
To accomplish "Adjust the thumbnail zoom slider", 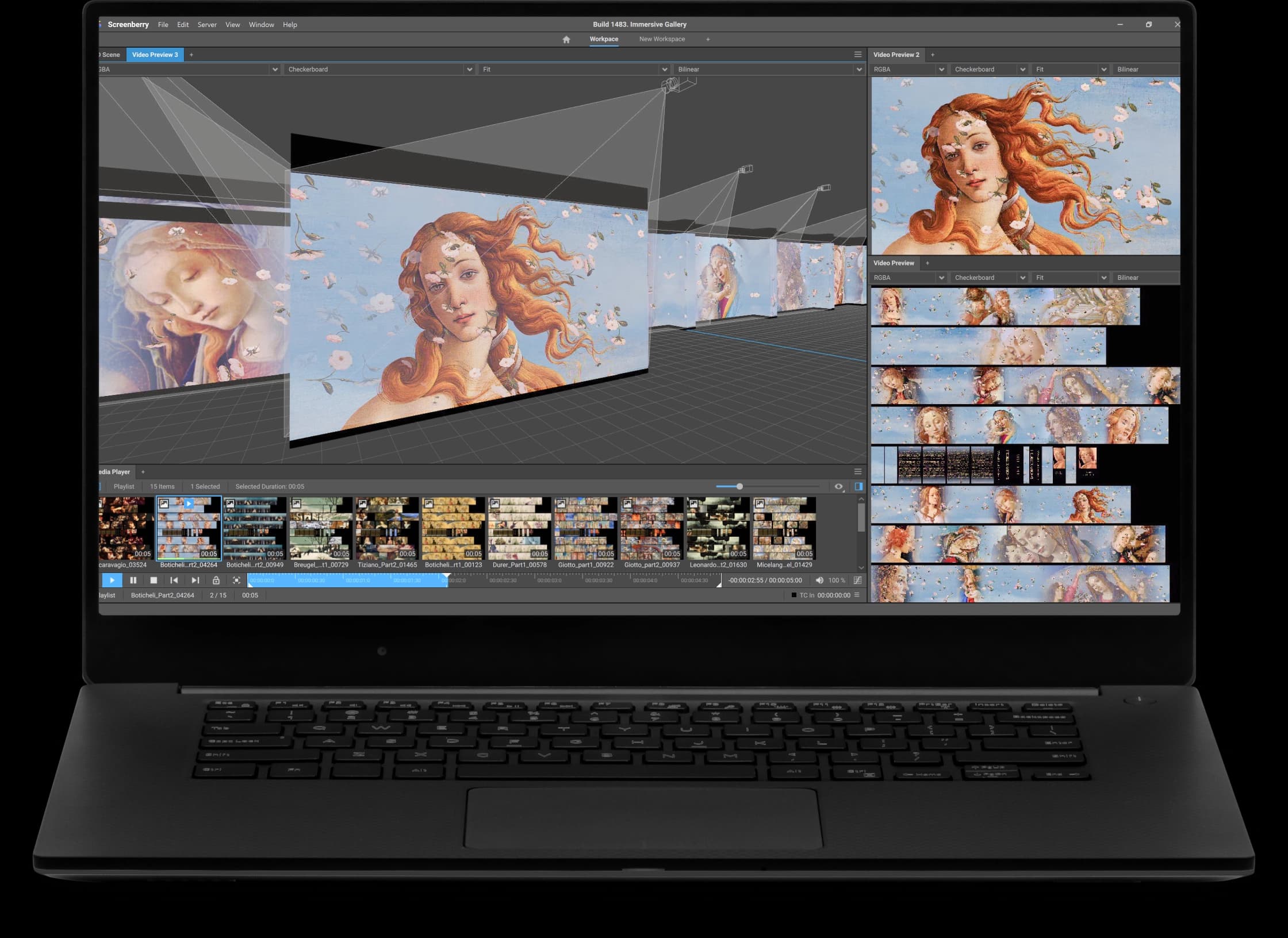I will click(x=740, y=486).
